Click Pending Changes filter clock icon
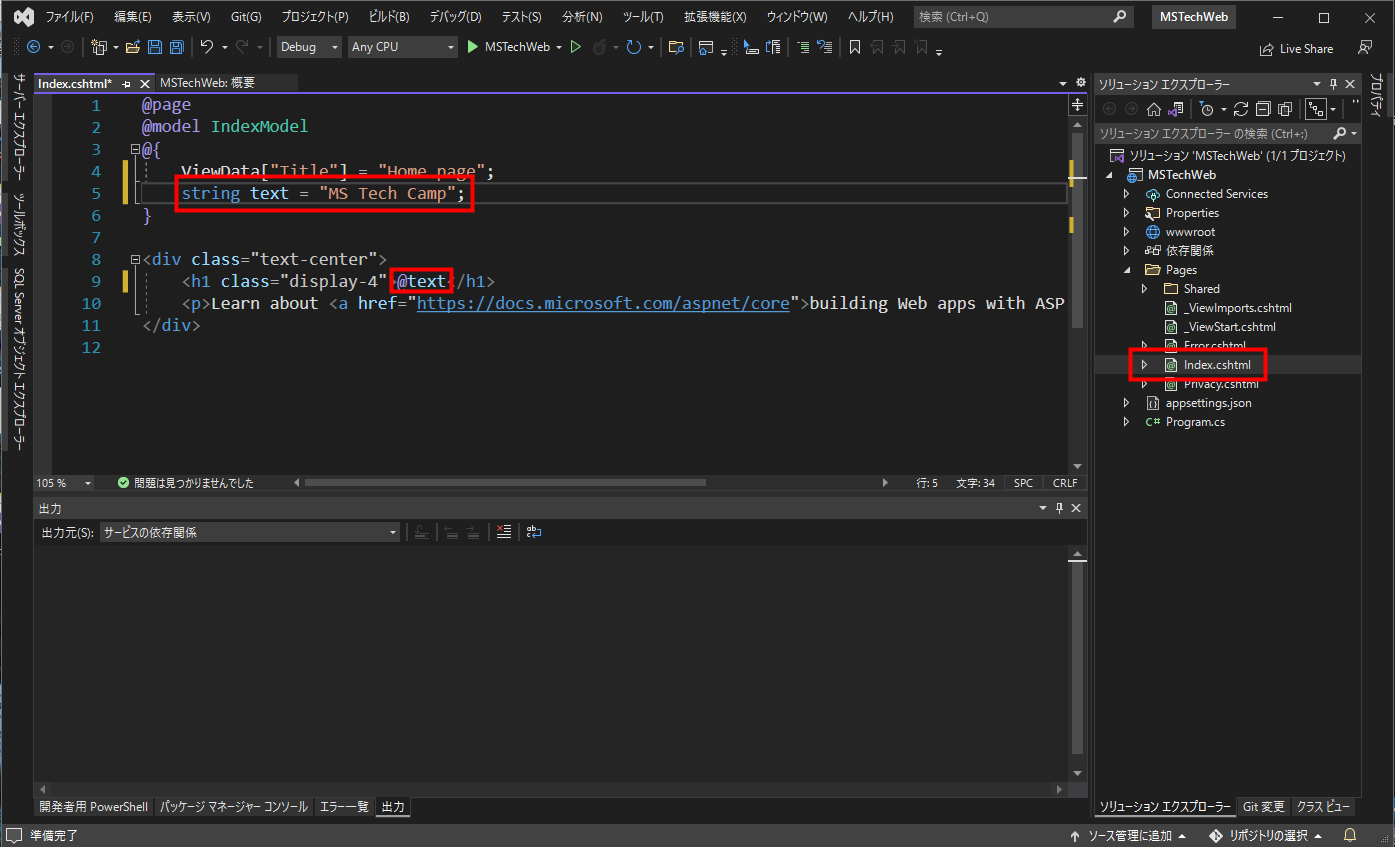The height and width of the screenshot is (847, 1395). [x=1207, y=109]
